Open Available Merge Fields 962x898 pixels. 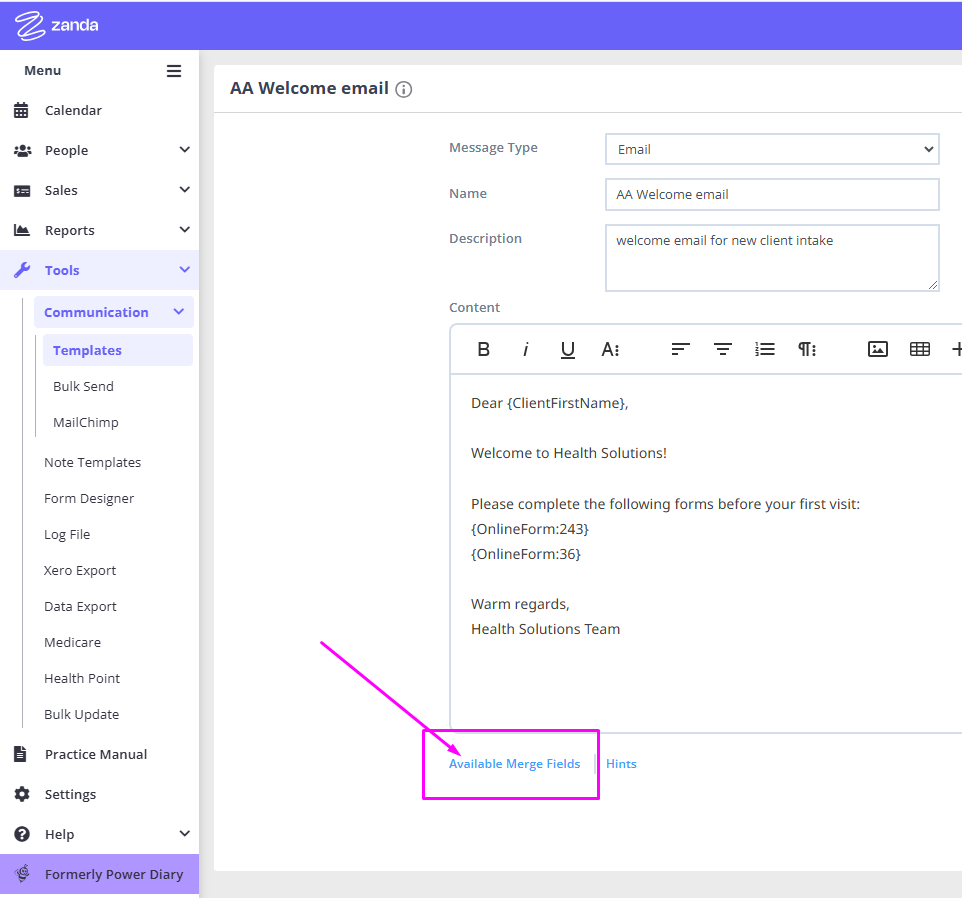click(515, 763)
